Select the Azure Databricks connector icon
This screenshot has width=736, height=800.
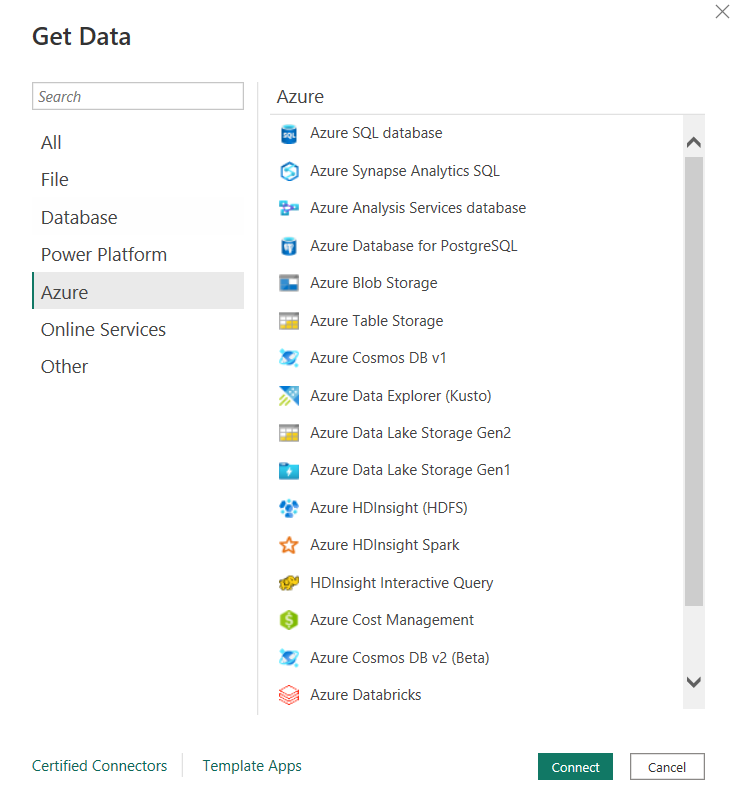point(289,694)
